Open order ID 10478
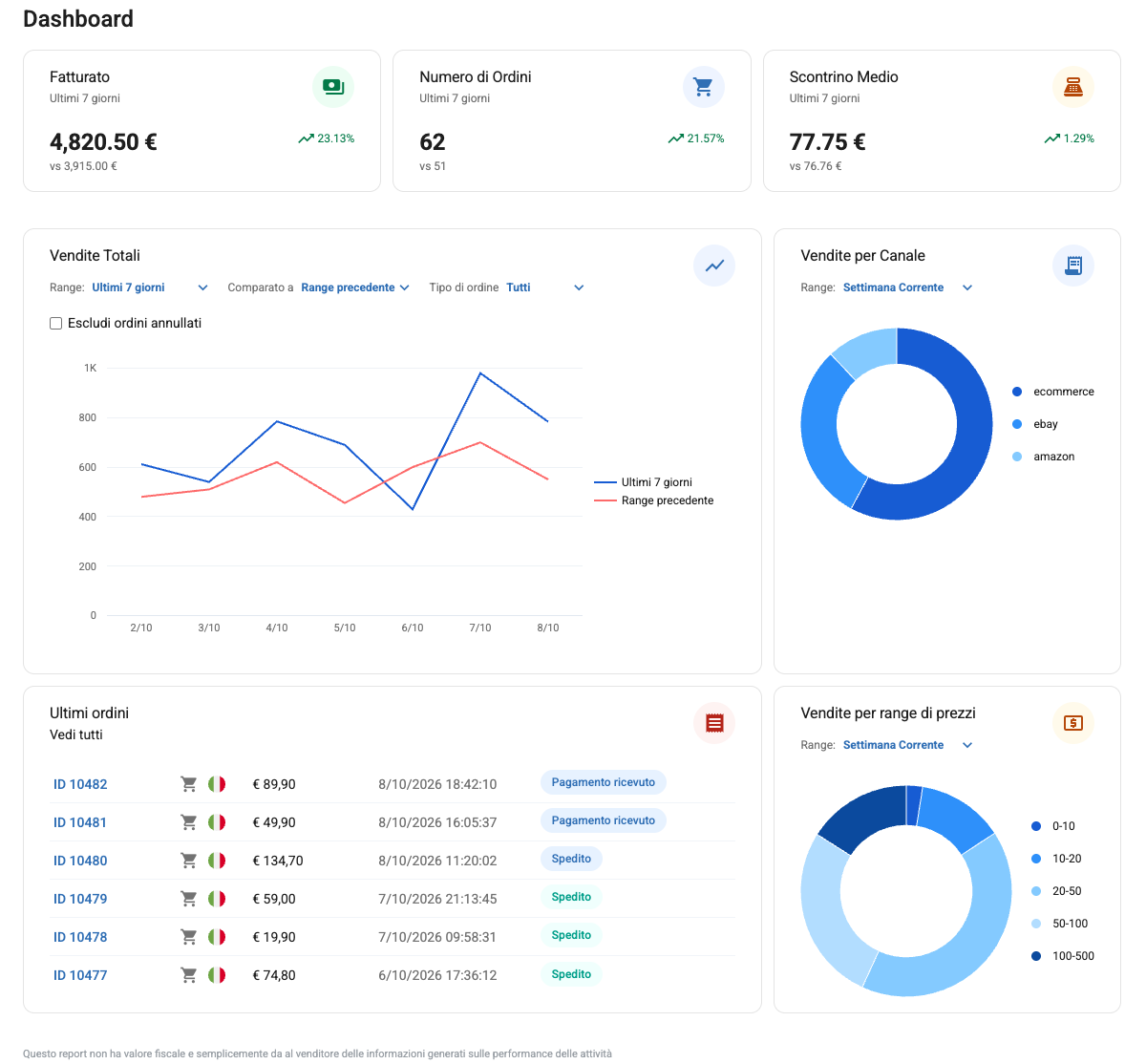 (x=80, y=936)
